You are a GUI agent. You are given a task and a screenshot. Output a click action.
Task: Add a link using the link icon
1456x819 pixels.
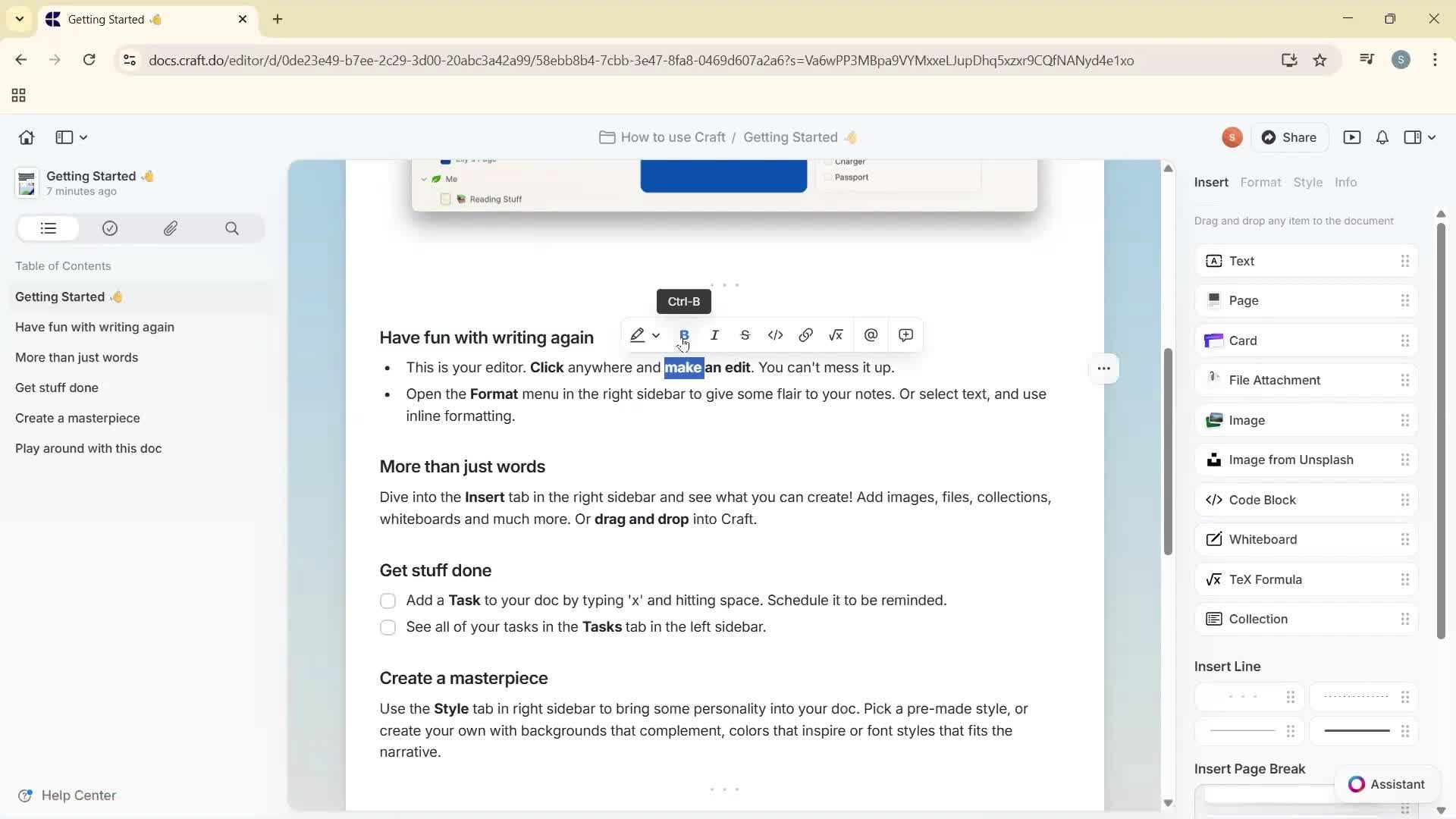click(x=806, y=334)
